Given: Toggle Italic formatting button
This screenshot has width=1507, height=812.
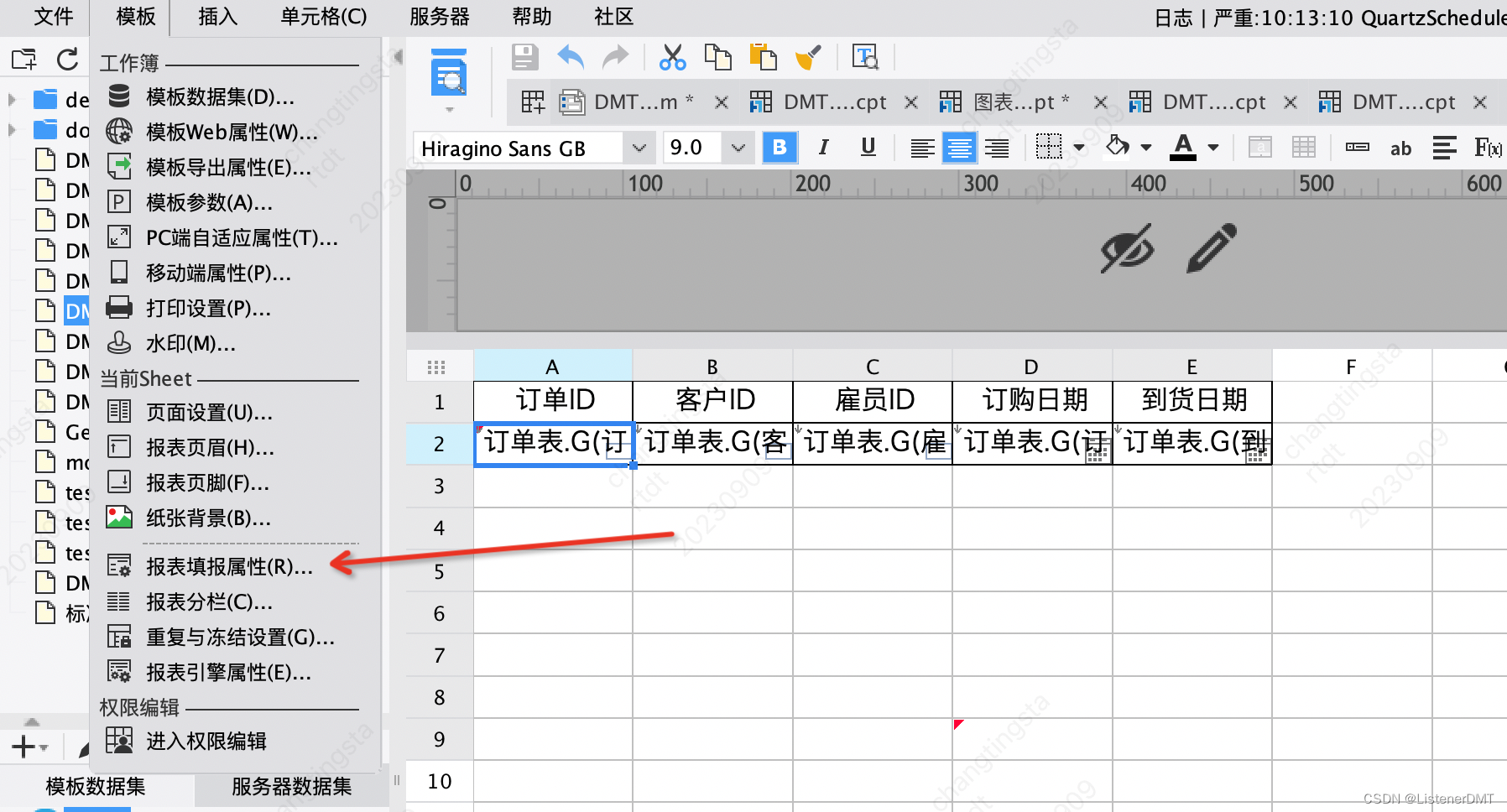Looking at the screenshot, I should 824,148.
